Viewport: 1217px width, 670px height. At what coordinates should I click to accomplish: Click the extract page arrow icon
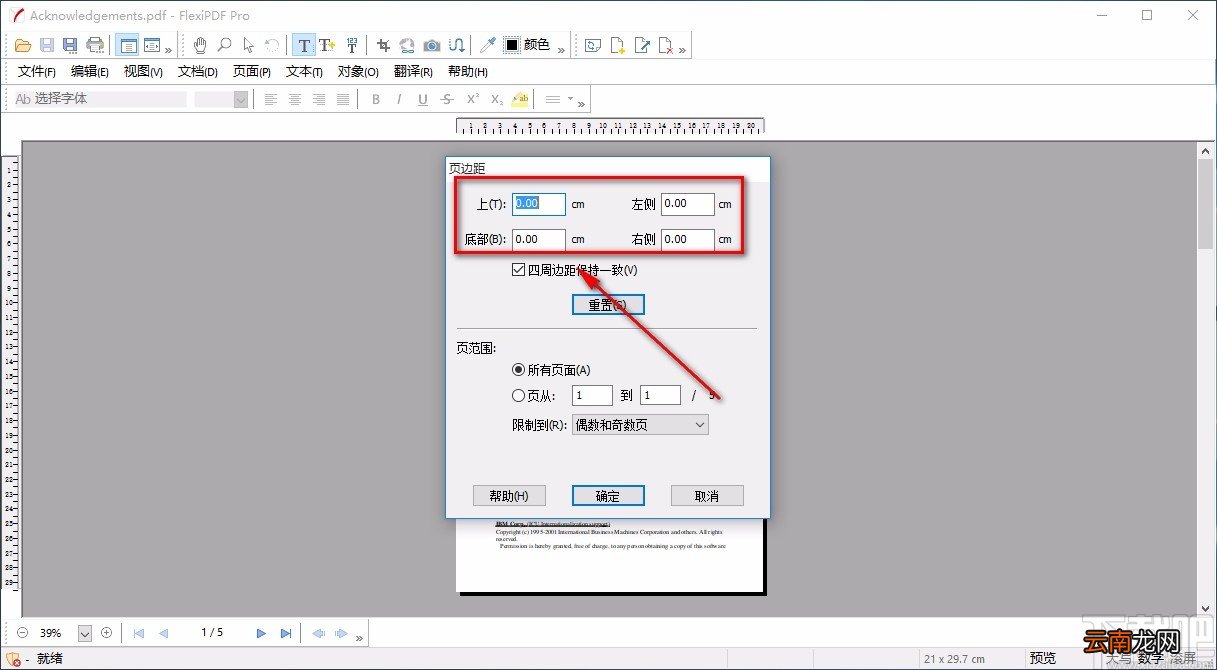(x=642, y=45)
